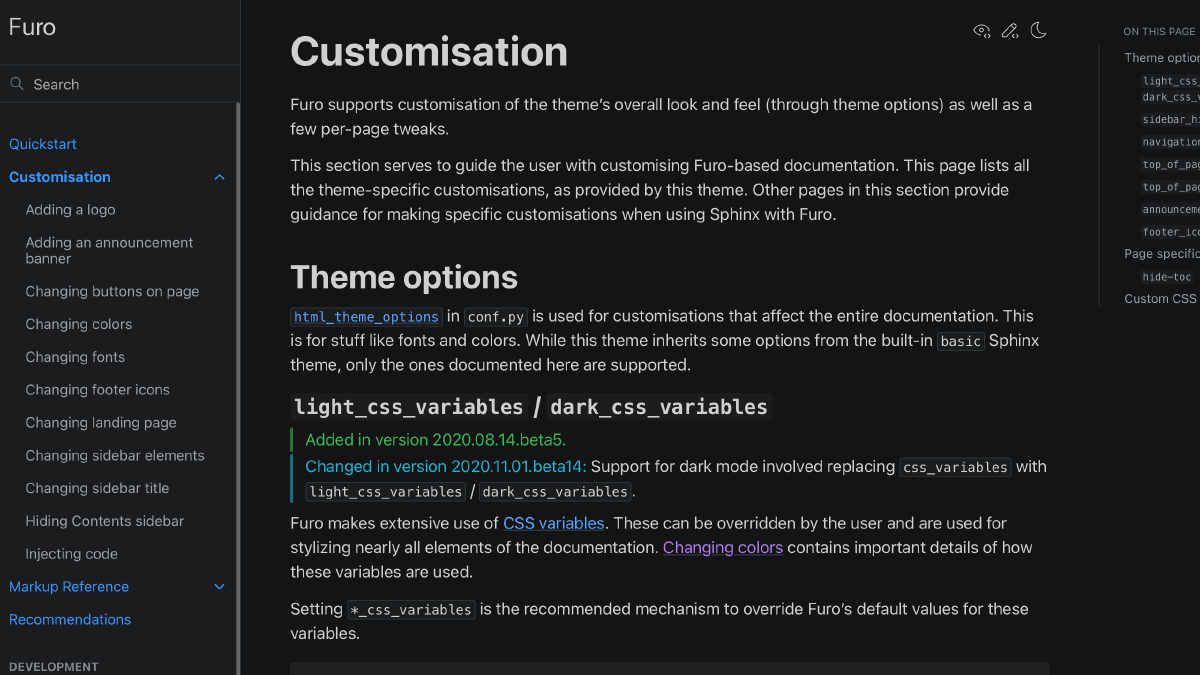The image size is (1200, 675).
Task: Follow the CSS variables hyperlink
Action: [x=554, y=523]
